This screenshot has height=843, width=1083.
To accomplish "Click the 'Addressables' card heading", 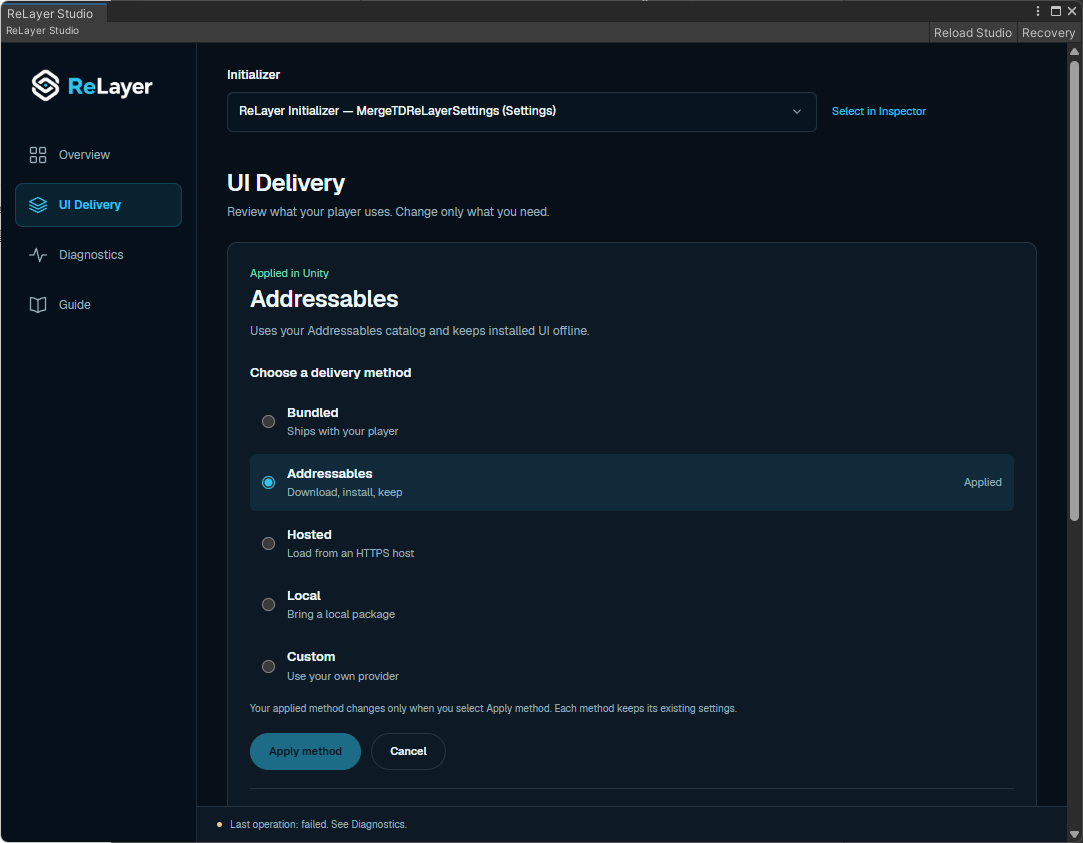I will coord(324,299).
